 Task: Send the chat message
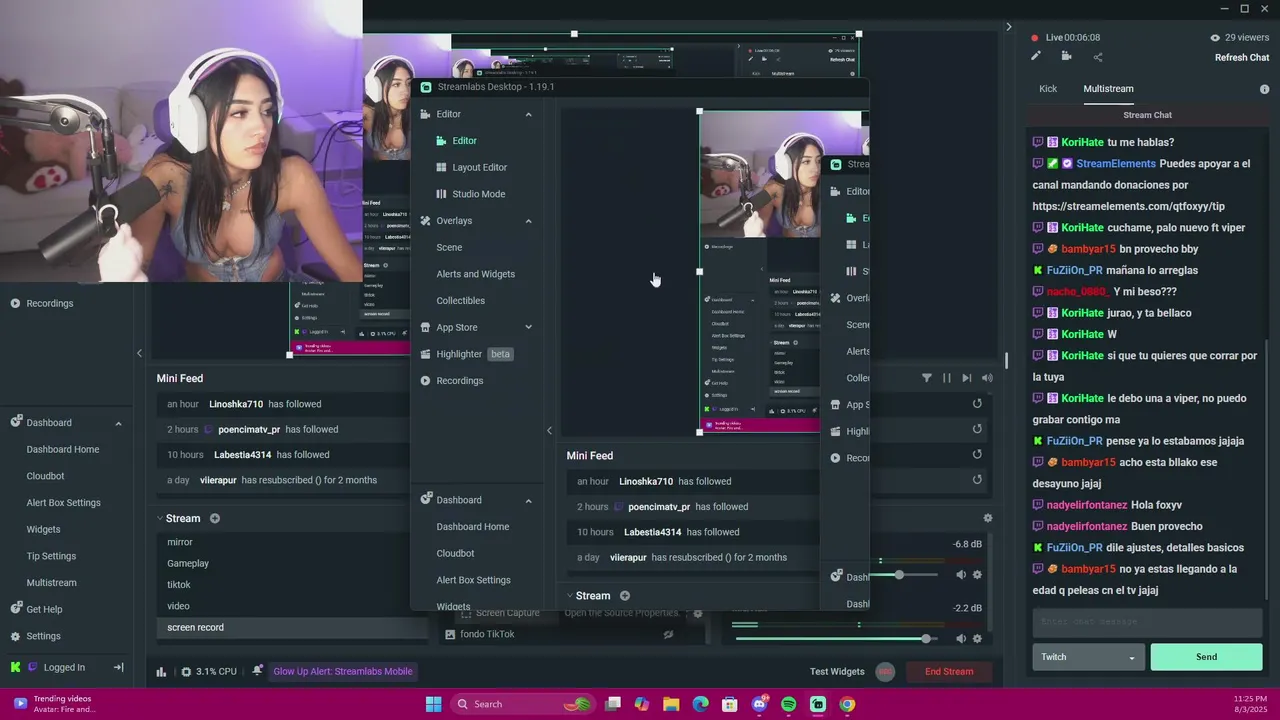(x=1206, y=657)
